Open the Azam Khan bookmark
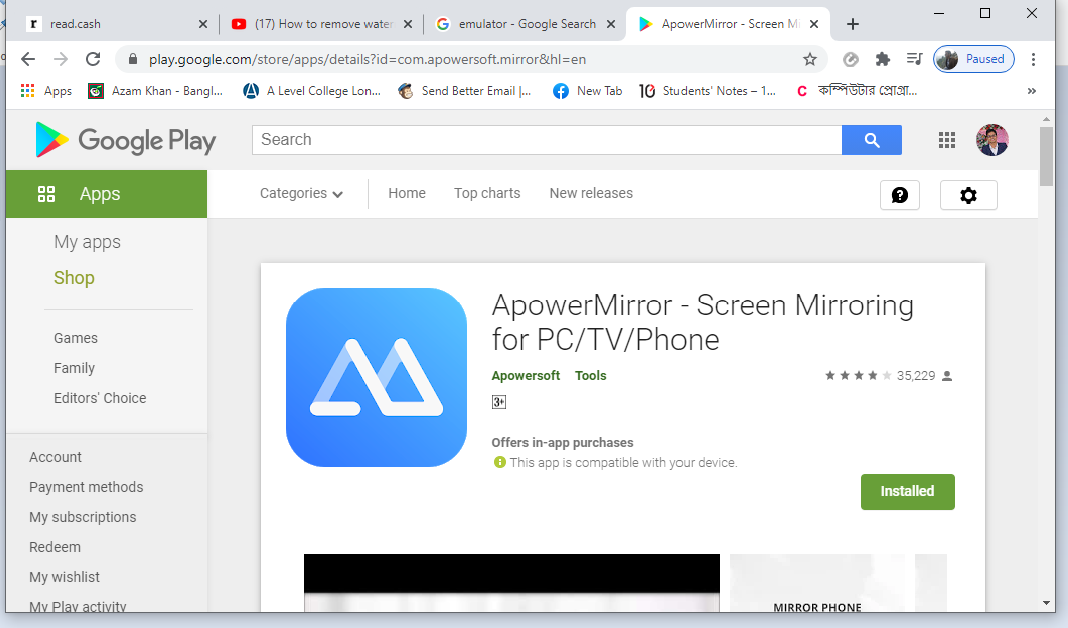 coord(156,91)
